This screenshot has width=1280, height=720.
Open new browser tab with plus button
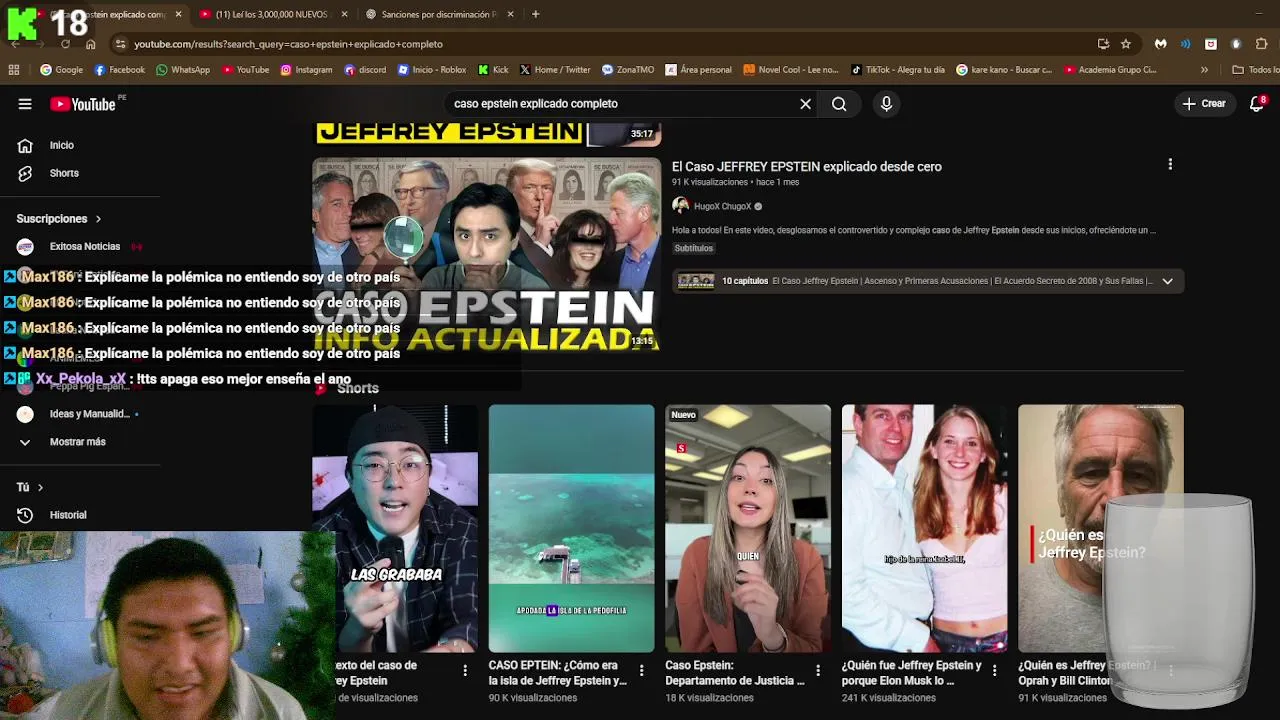[535, 14]
